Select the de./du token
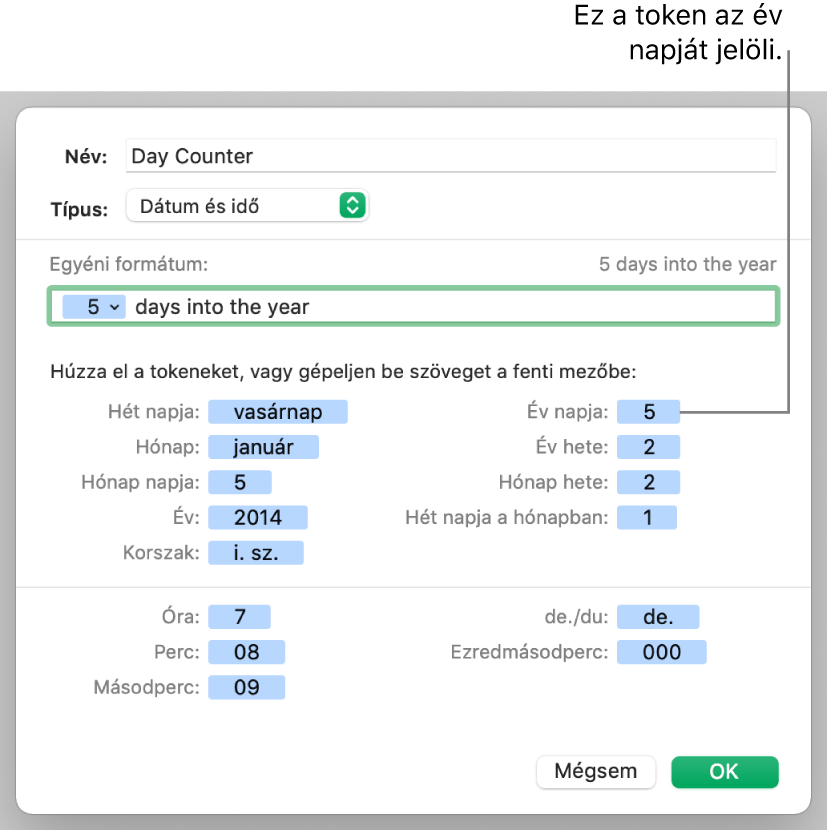This screenshot has height=830, width=828. click(x=658, y=617)
